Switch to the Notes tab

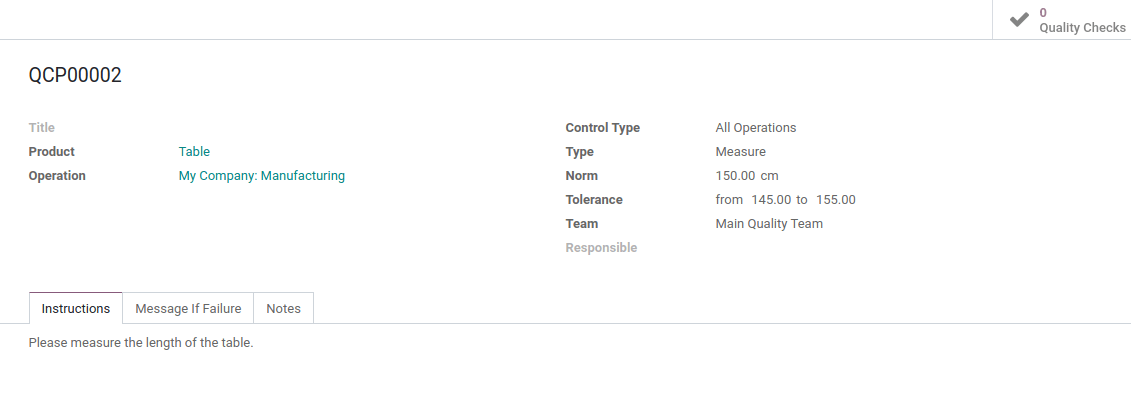(283, 308)
